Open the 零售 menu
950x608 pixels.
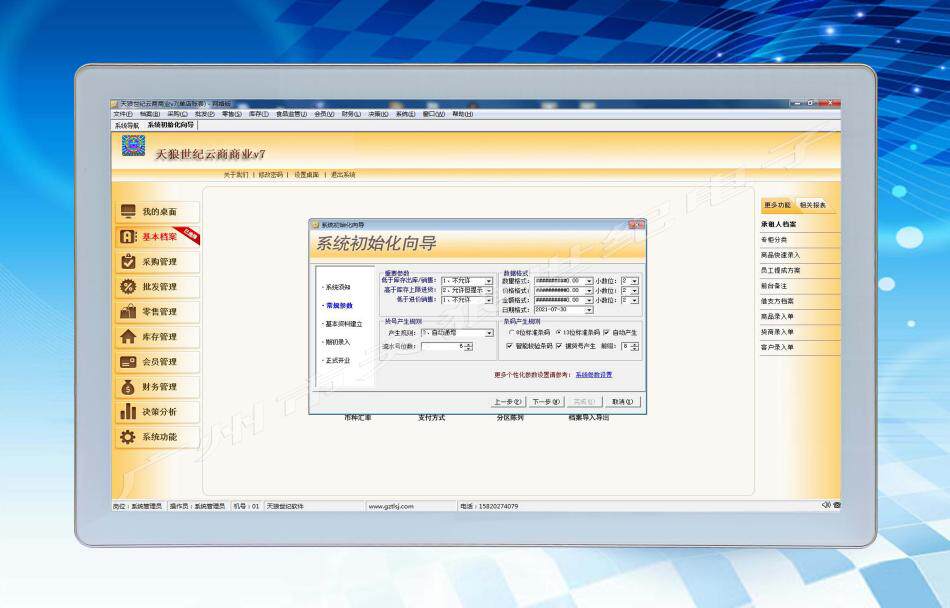point(231,114)
